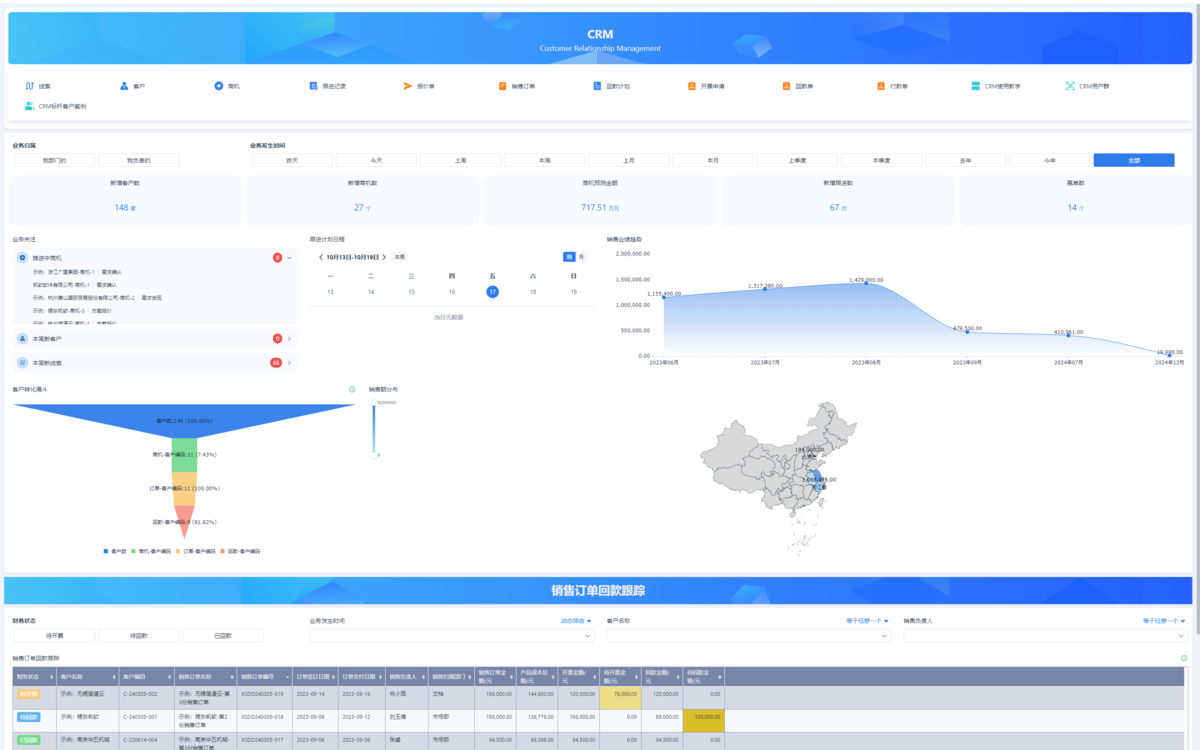Expand the 本周新线索 row chevron
The image size is (1200, 750).
(x=289, y=362)
